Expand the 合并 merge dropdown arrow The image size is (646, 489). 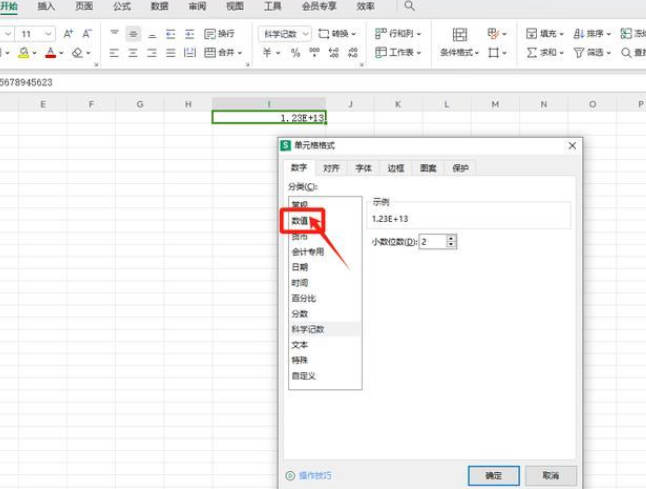click(x=239, y=53)
